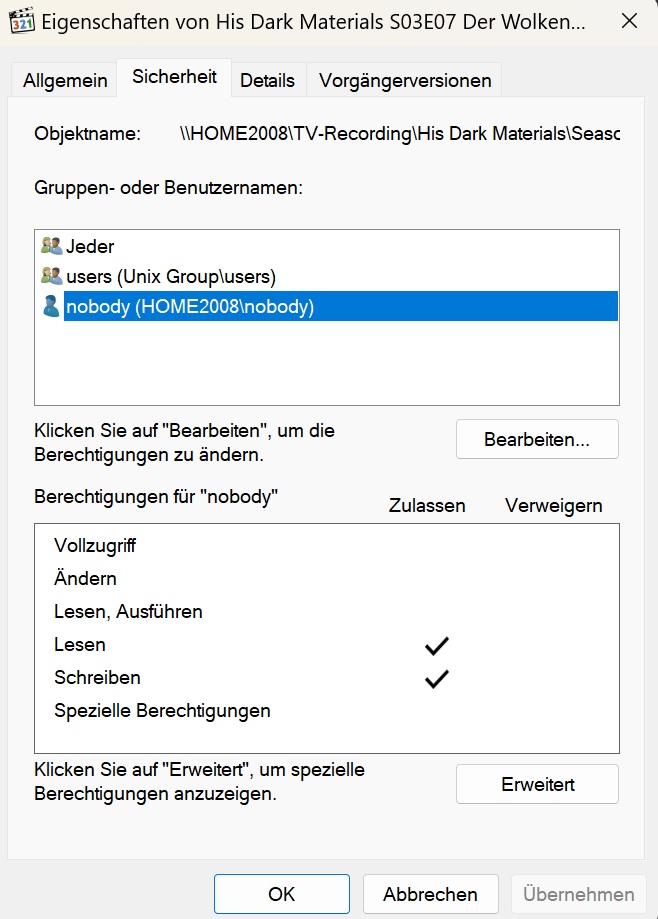The height and width of the screenshot is (919, 658).
Task: Select nobody (HOME2008\nobody) entry
Action: [x=341, y=306]
